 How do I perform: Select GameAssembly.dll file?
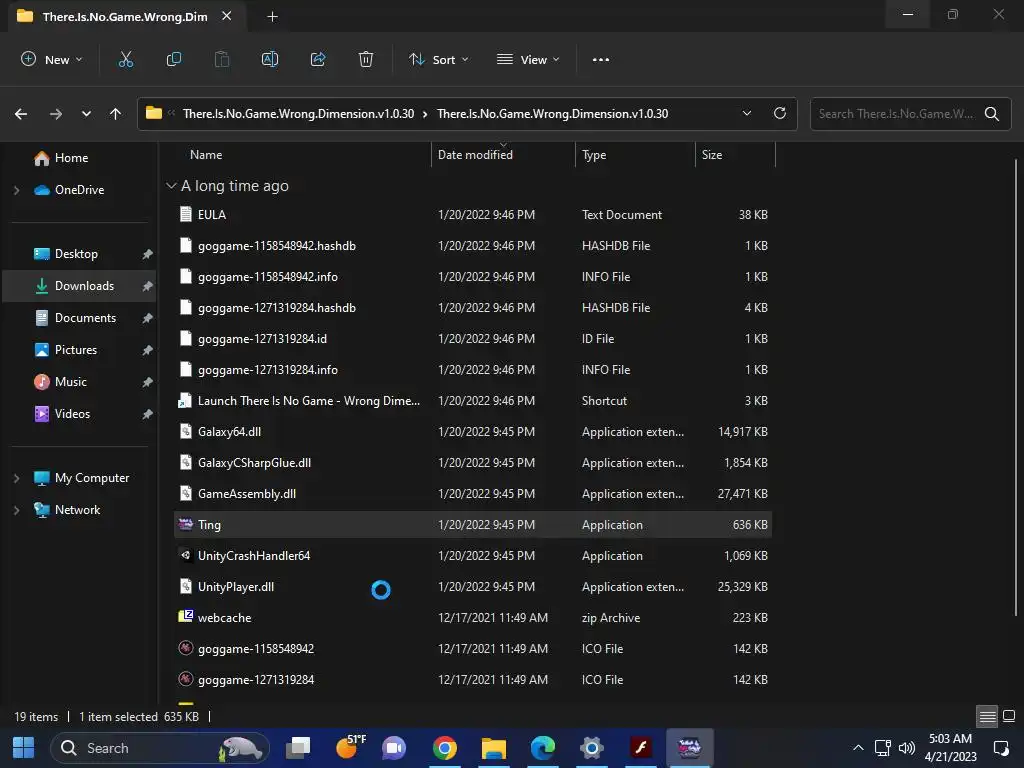tap(473, 494)
